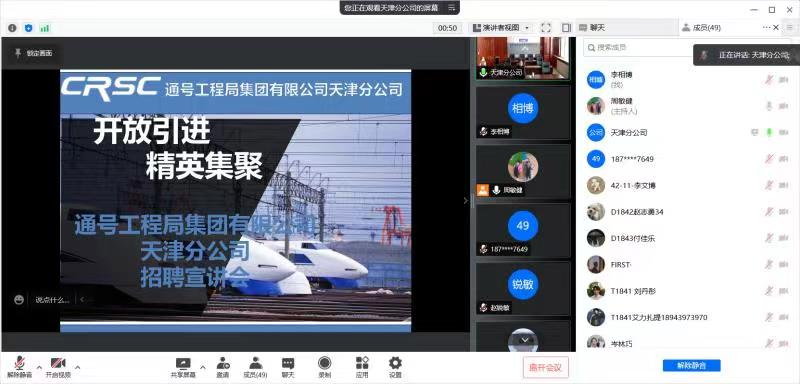Viewport: 800px width, 384px height.
Task: Open the Invite icon in bottom toolbar
Action: click(x=222, y=364)
